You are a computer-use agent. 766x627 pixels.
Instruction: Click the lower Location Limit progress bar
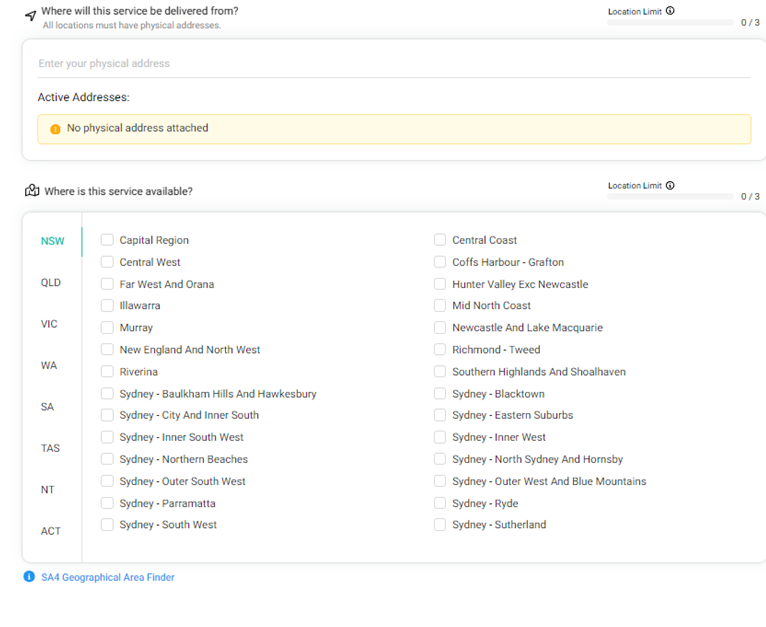pyautogui.click(x=670, y=196)
